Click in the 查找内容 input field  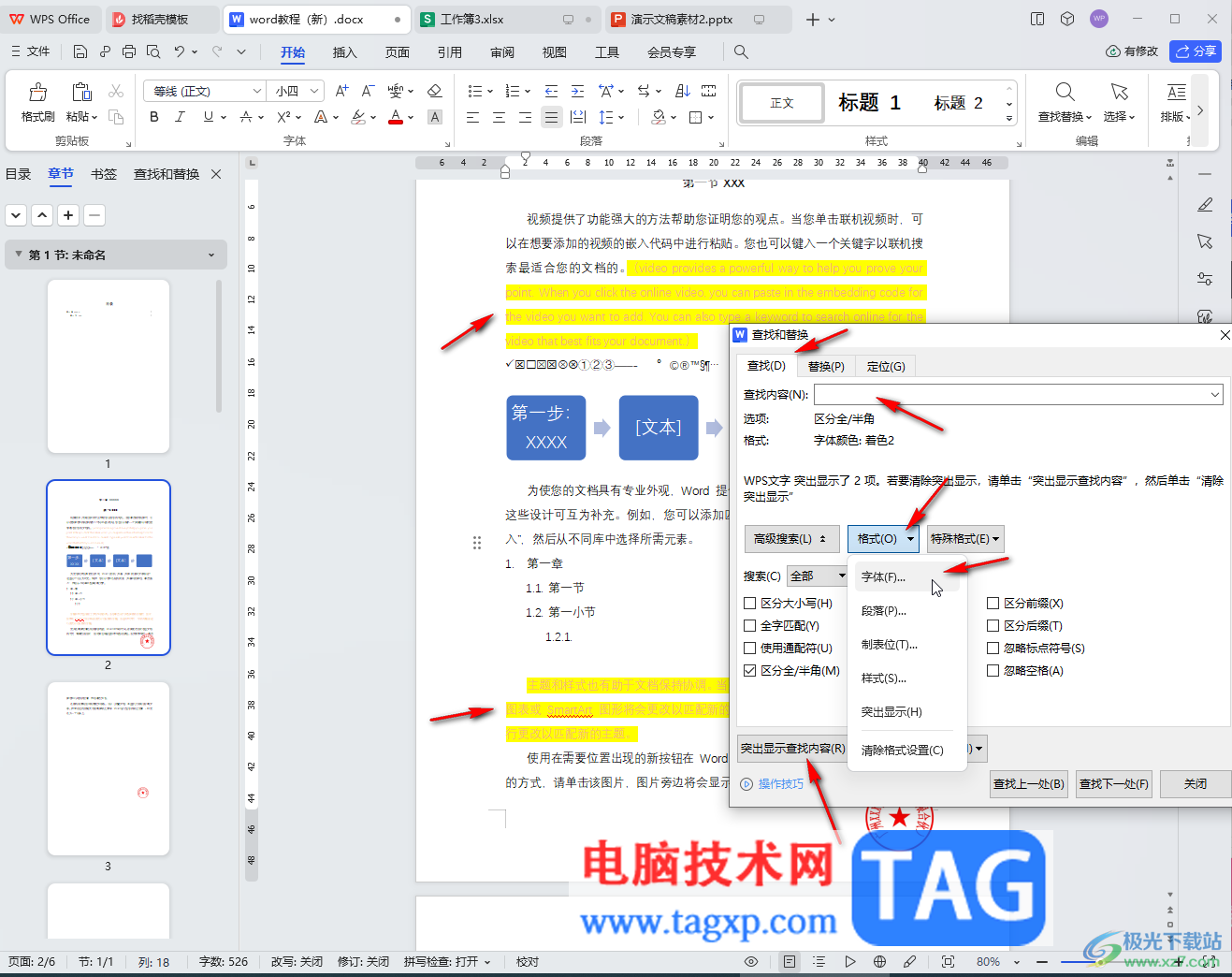[x=1010, y=395]
